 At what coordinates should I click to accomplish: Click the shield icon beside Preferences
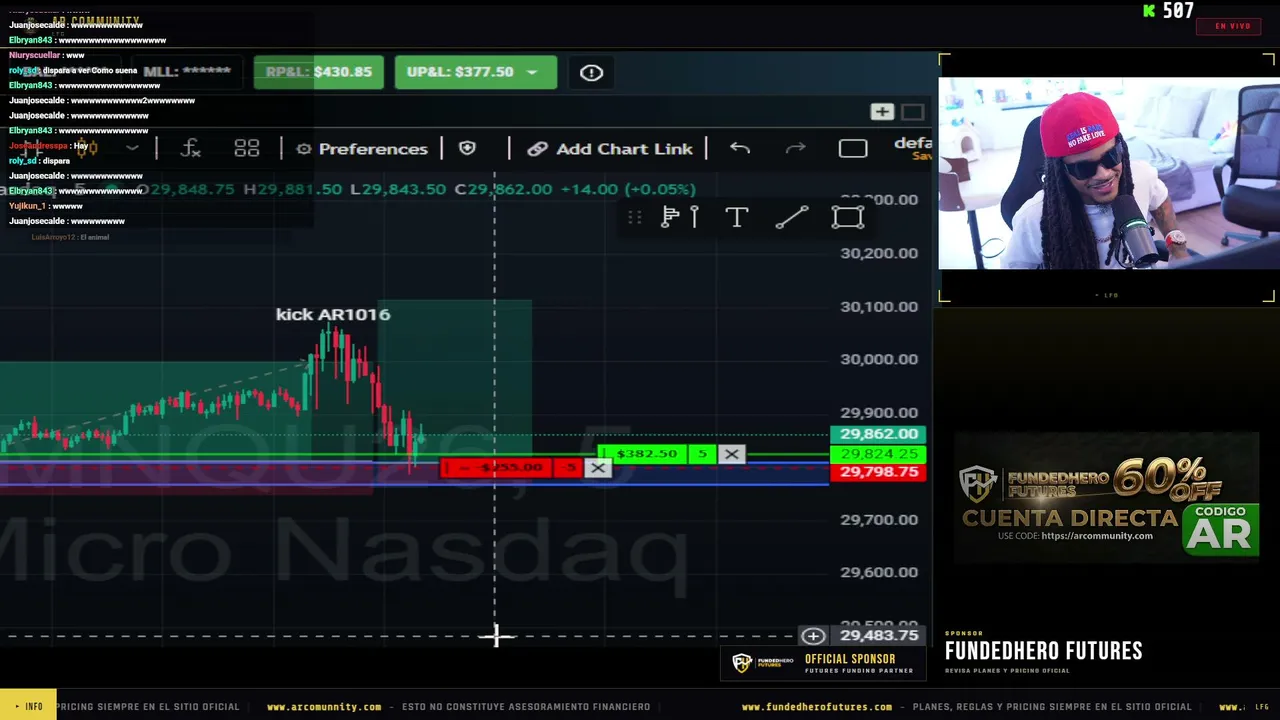click(467, 148)
